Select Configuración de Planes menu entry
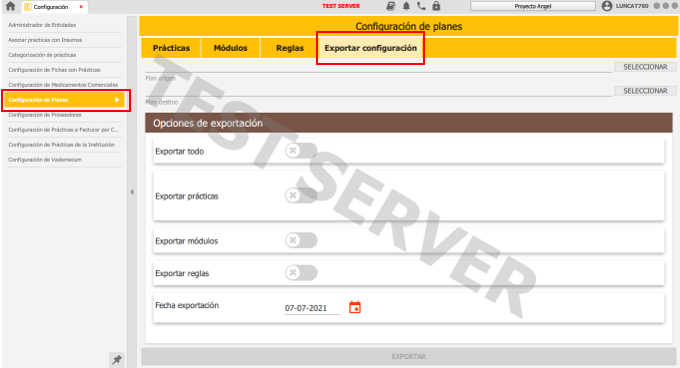 64,100
